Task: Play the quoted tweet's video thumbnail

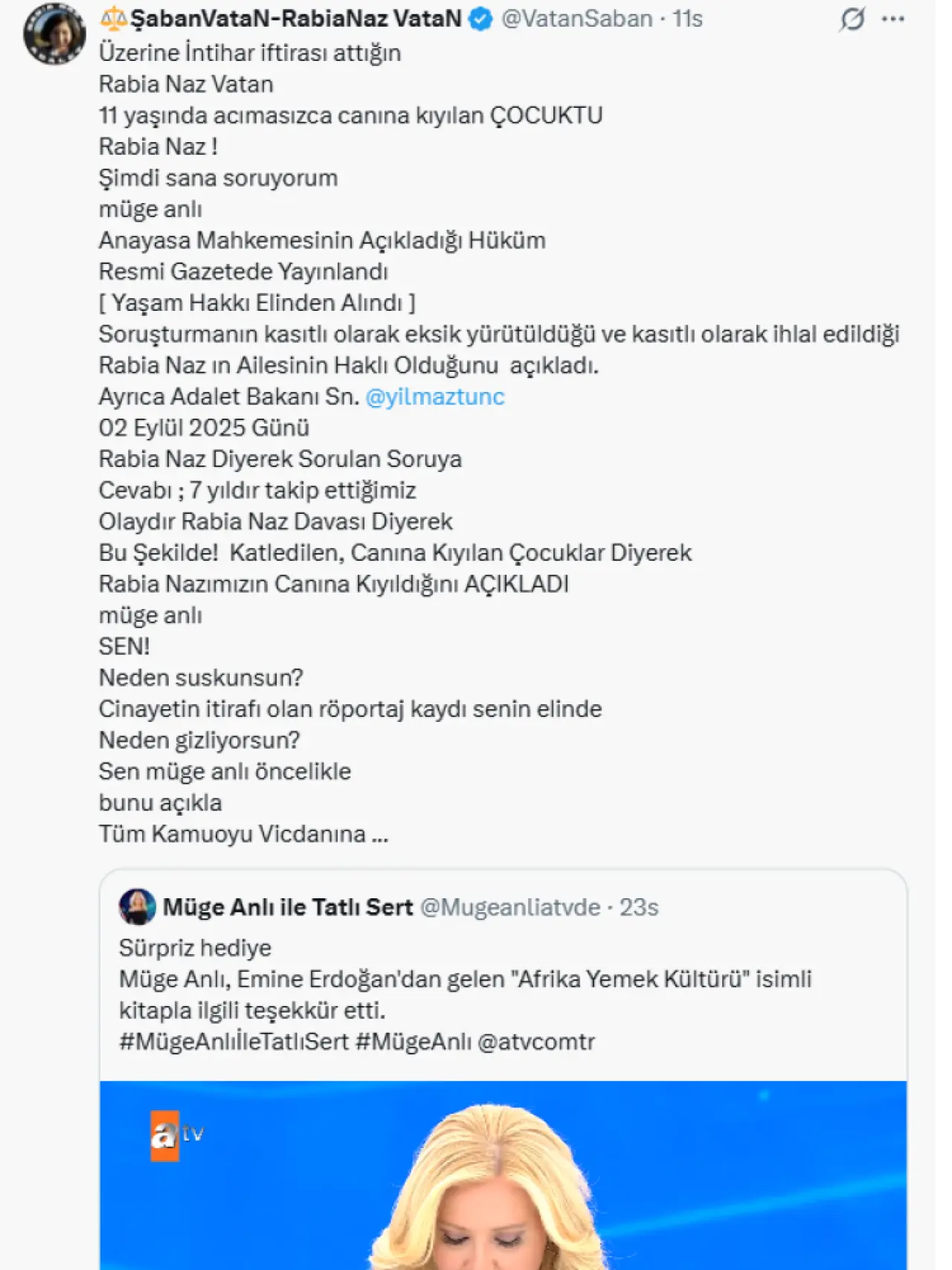Action: click(x=503, y=1175)
